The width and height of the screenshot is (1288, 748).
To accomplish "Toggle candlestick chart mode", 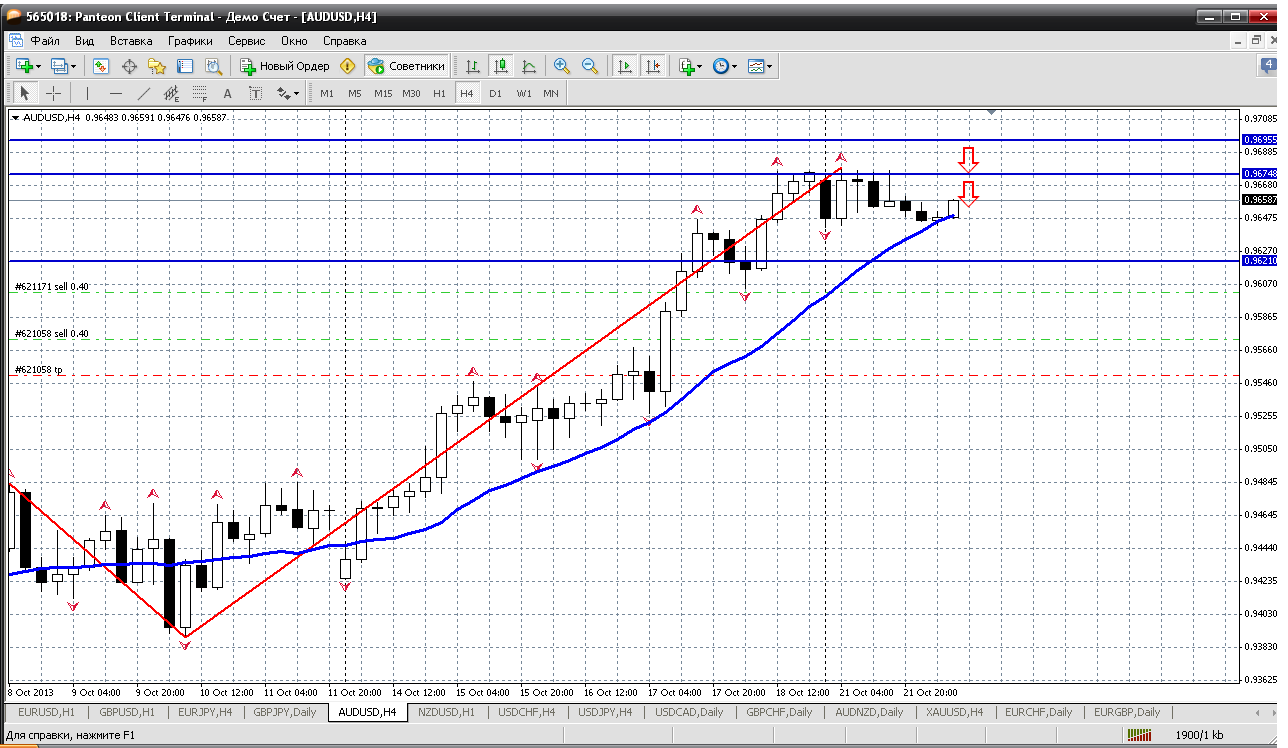I will coord(501,66).
